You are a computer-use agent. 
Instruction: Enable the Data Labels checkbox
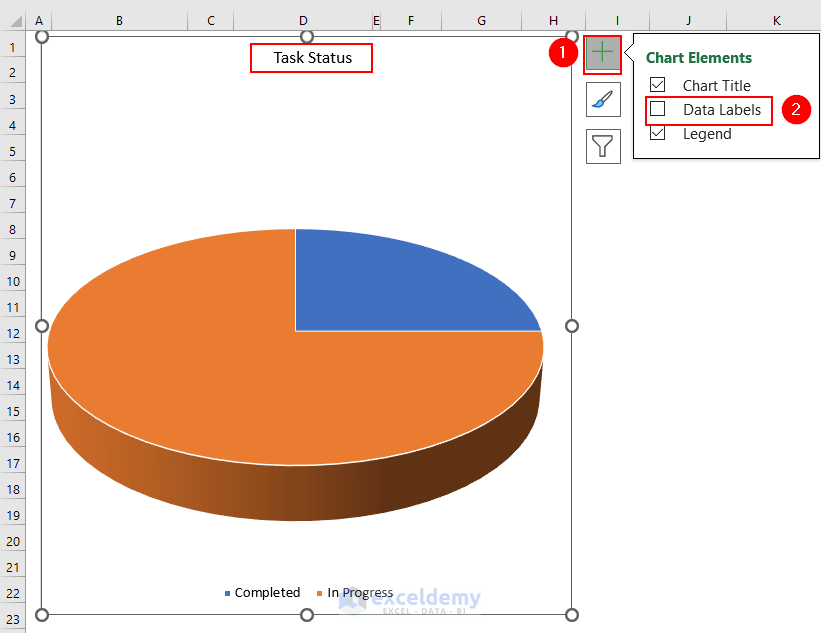click(x=657, y=110)
